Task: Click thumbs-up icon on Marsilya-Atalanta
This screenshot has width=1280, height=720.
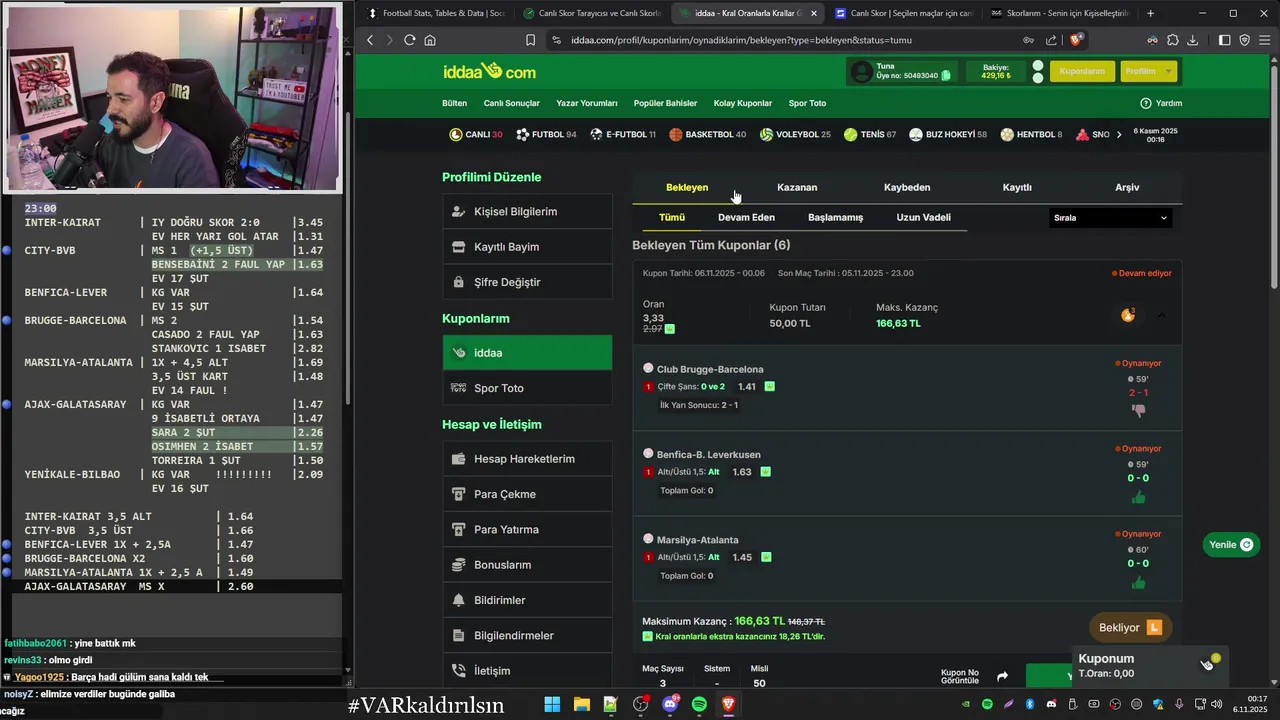Action: coord(1138,582)
